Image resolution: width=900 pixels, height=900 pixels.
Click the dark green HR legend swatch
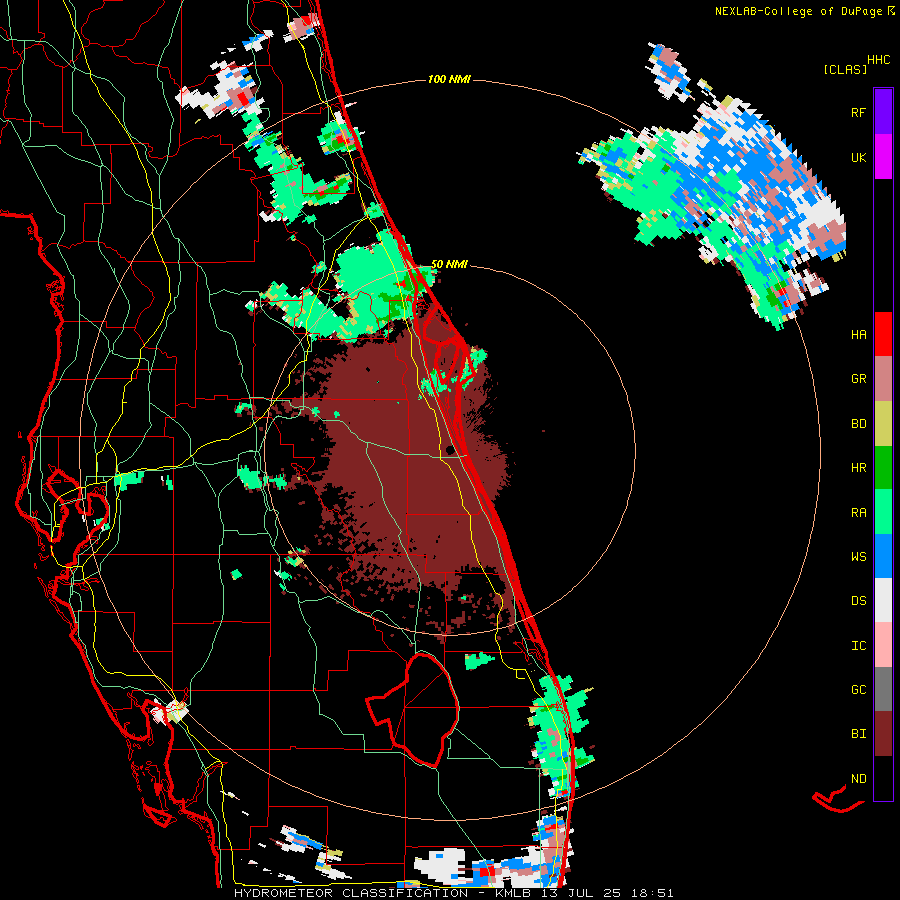pyautogui.click(x=883, y=468)
